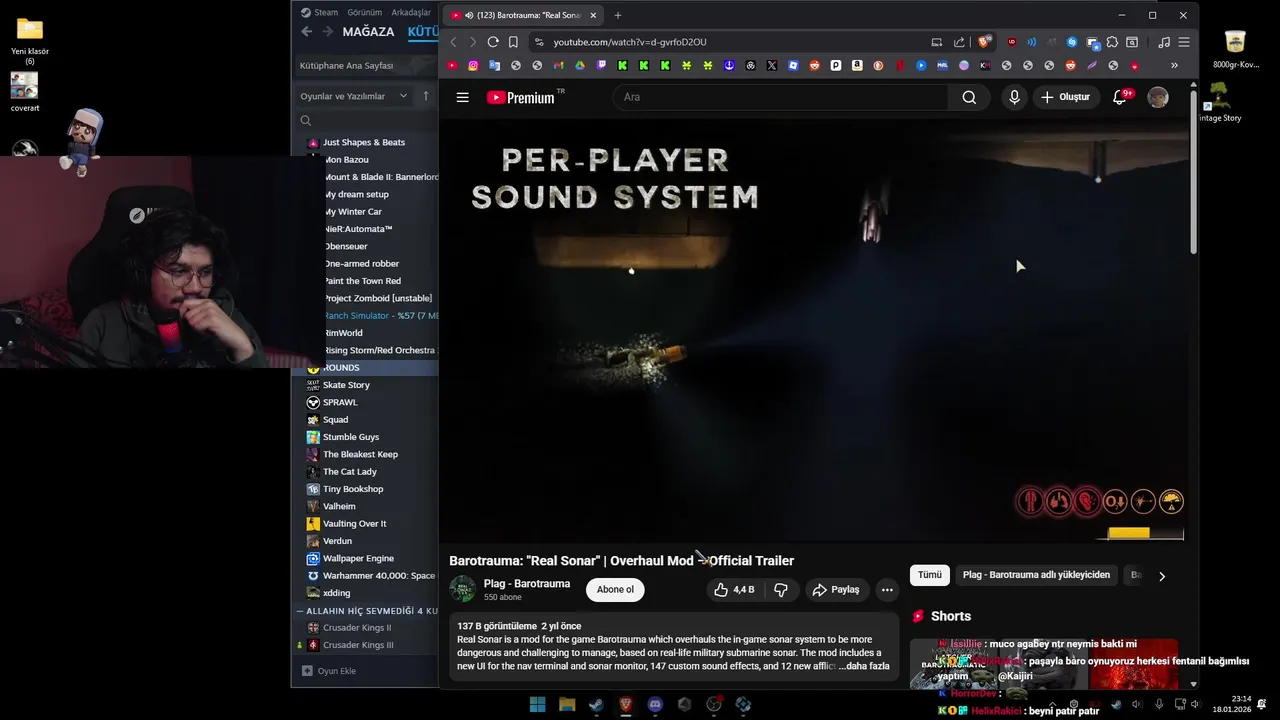
Task: Like the video with thumbs-up 4,4 B
Action: point(734,590)
